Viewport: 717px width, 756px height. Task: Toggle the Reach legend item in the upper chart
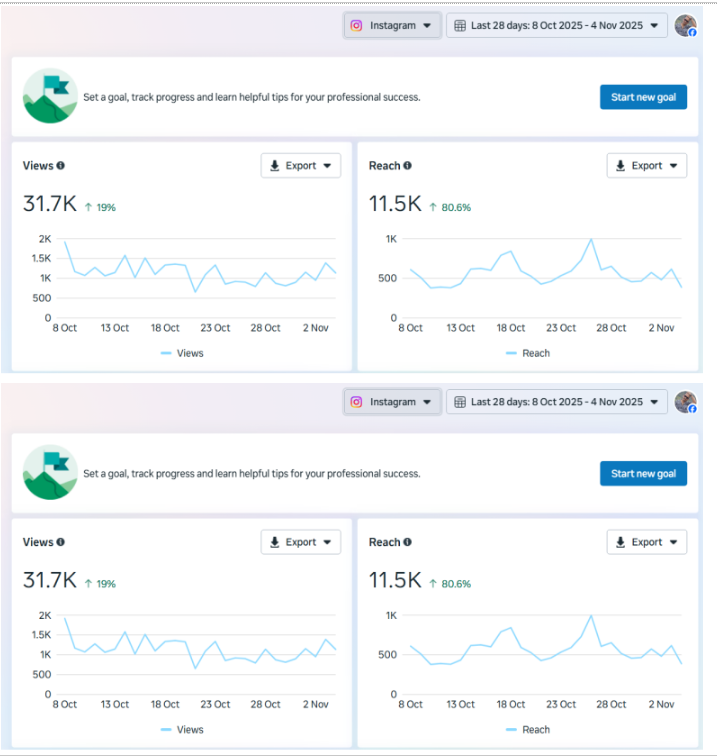click(528, 353)
